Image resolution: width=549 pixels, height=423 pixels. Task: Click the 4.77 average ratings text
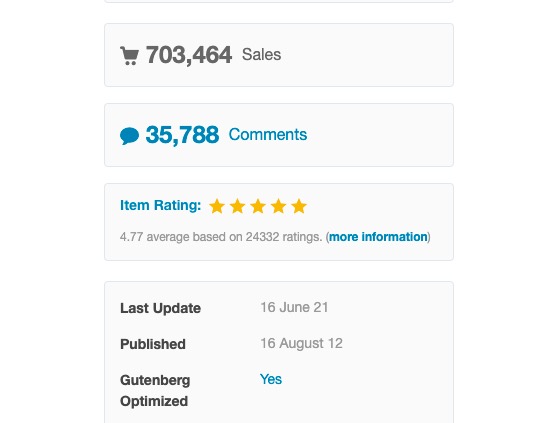(x=221, y=237)
